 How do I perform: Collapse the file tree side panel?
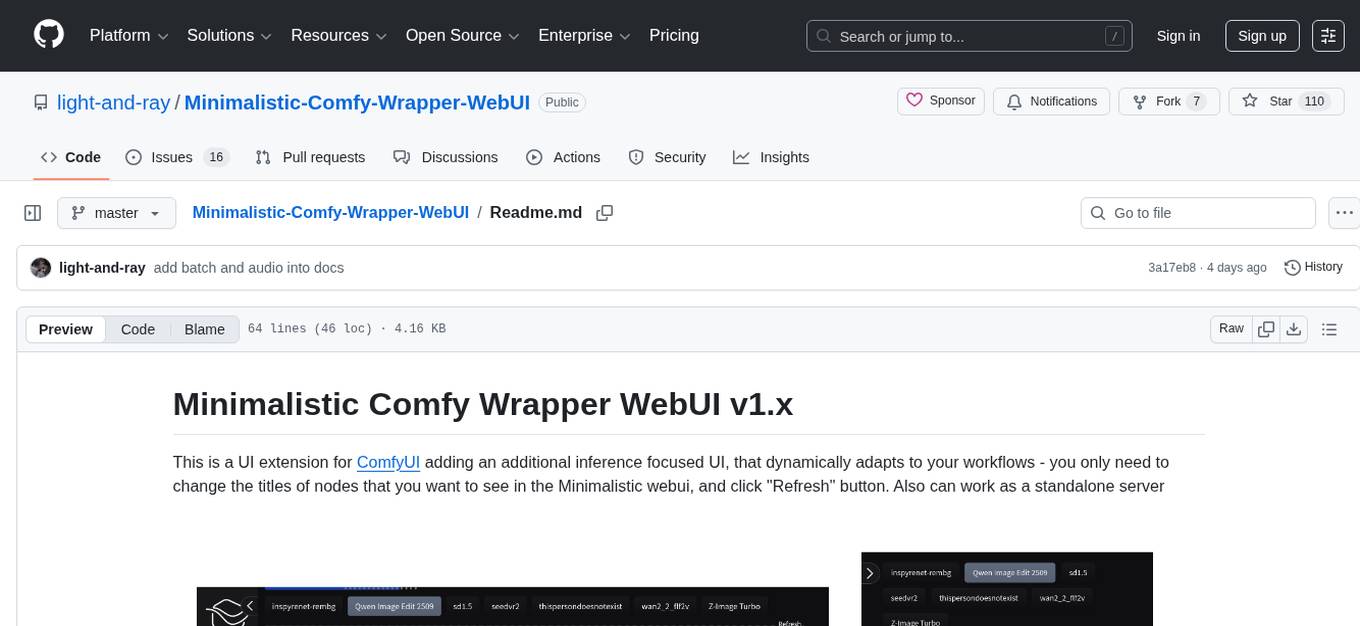[32, 213]
